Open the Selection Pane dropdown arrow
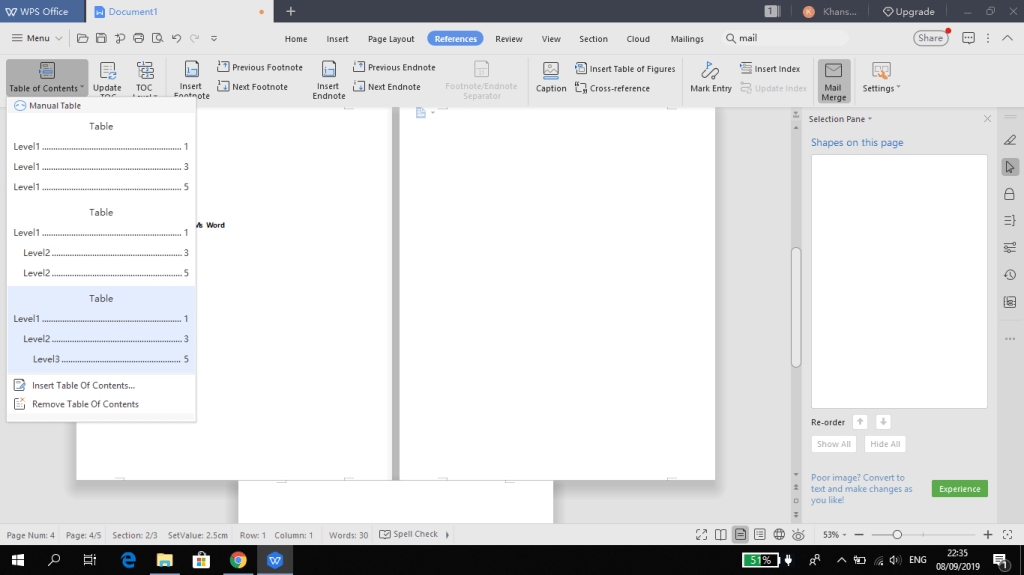 870,119
